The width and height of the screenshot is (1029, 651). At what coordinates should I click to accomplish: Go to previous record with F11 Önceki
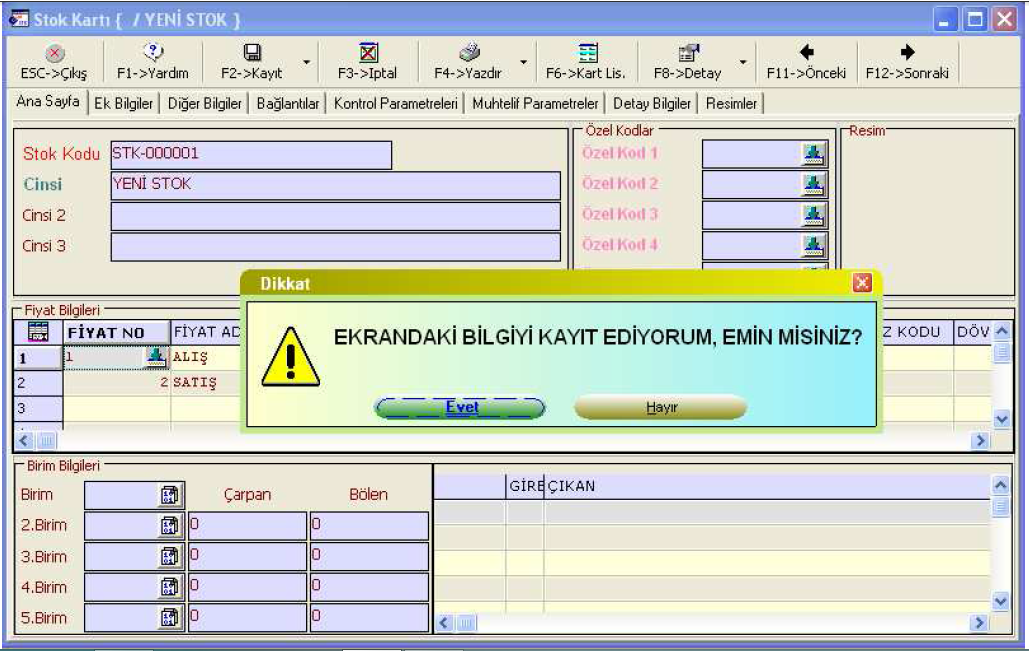pyautogui.click(x=806, y=55)
